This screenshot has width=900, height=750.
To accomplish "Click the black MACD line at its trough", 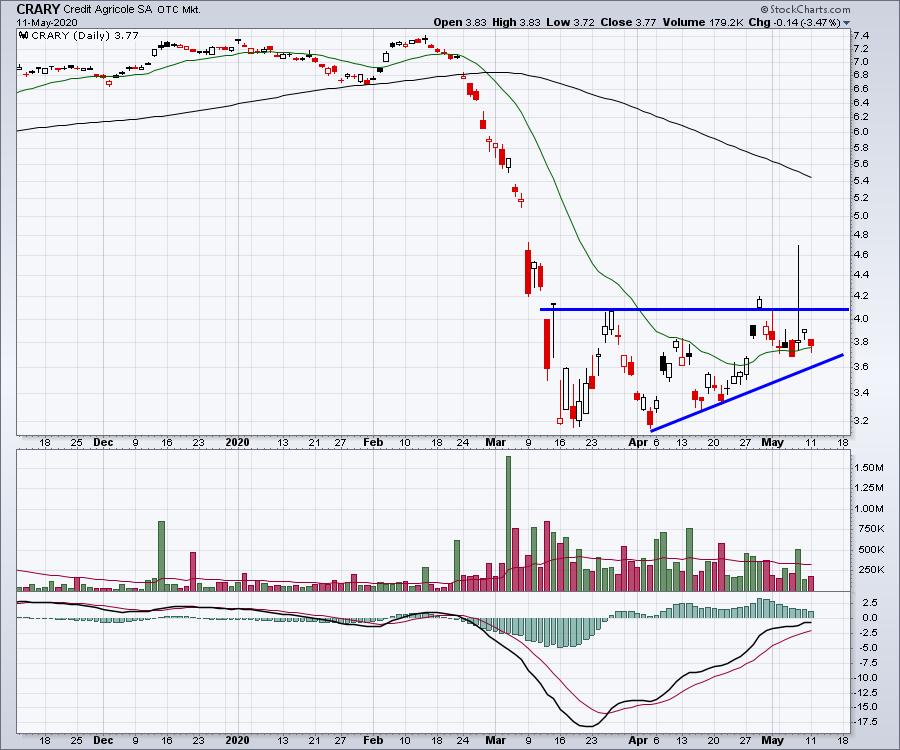I will [588, 724].
